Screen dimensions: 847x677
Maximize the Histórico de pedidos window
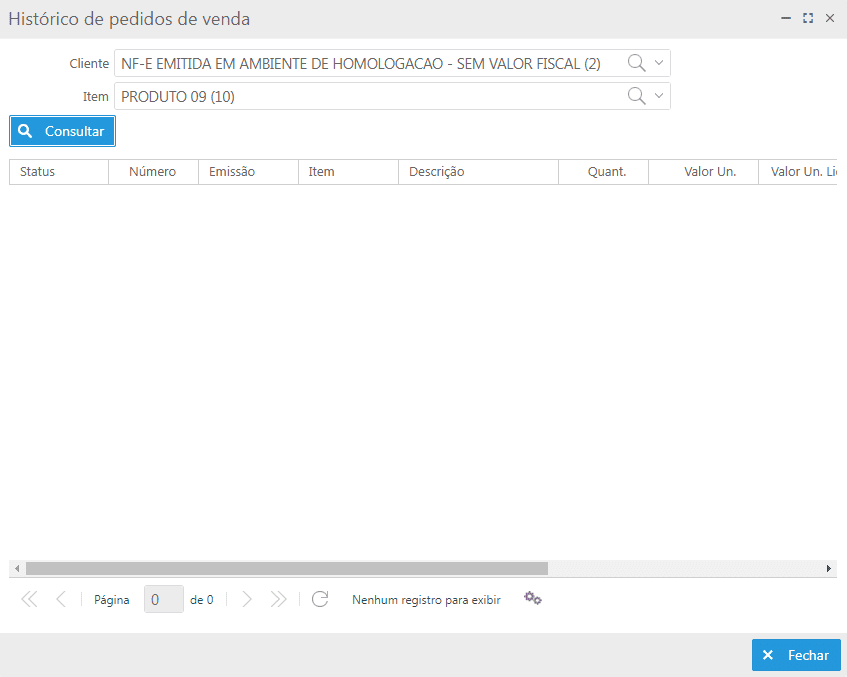[808, 18]
